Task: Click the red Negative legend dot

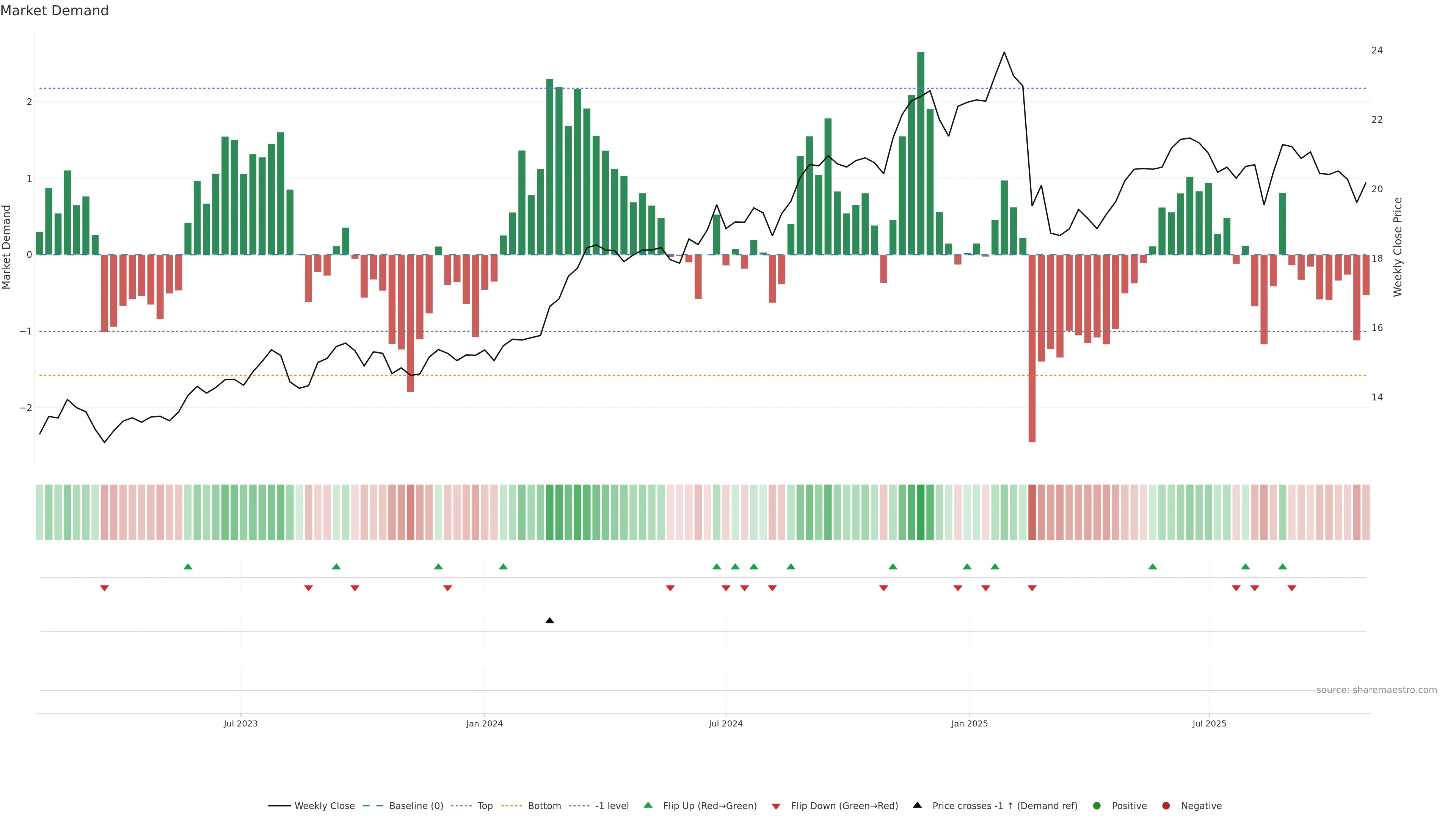Action: pyautogui.click(x=1166, y=806)
